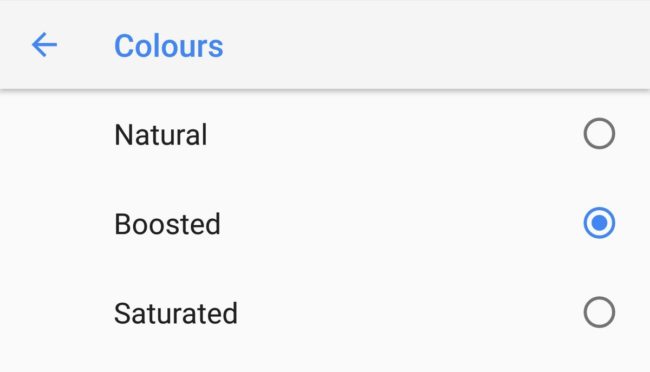Screen dimensions: 650x372
Task: Select the Natural radio button
Action: click(599, 134)
